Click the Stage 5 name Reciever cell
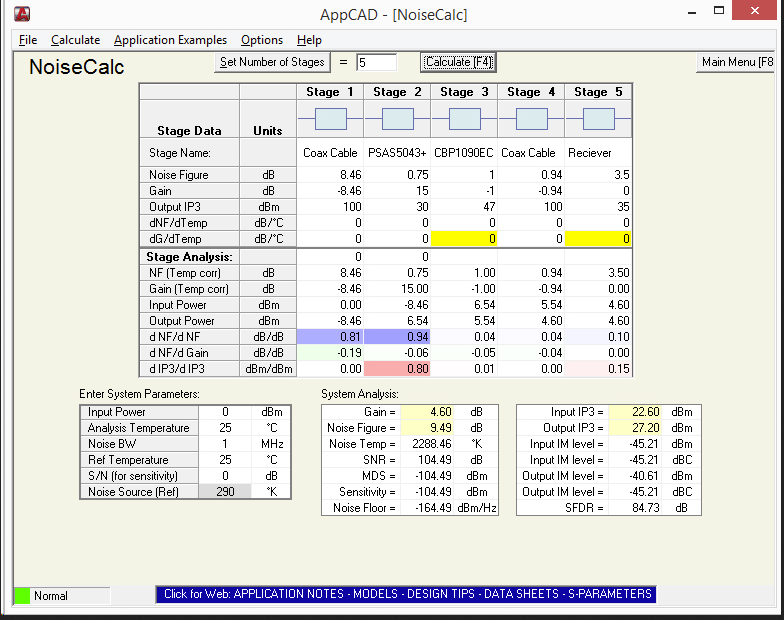This screenshot has height=620, width=784. pos(598,153)
